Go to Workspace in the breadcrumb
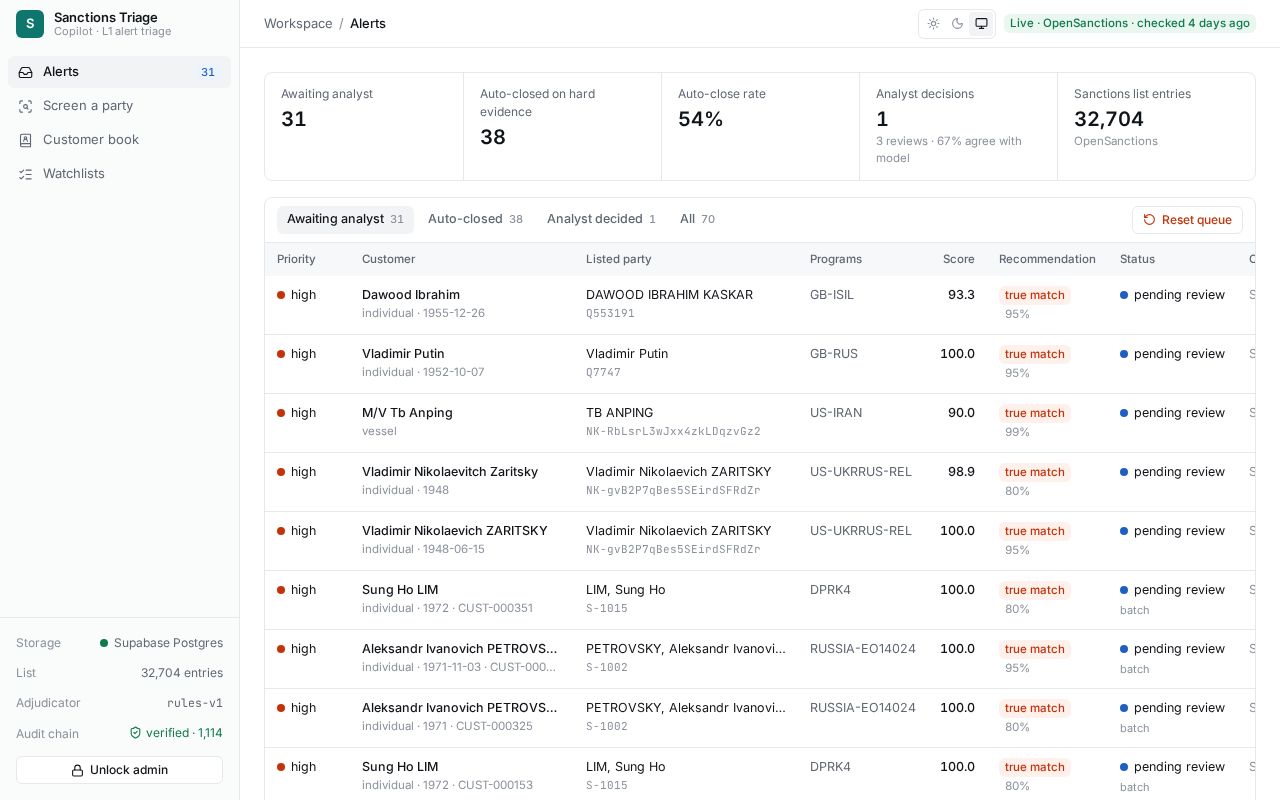The height and width of the screenshot is (800, 1280). [298, 24]
